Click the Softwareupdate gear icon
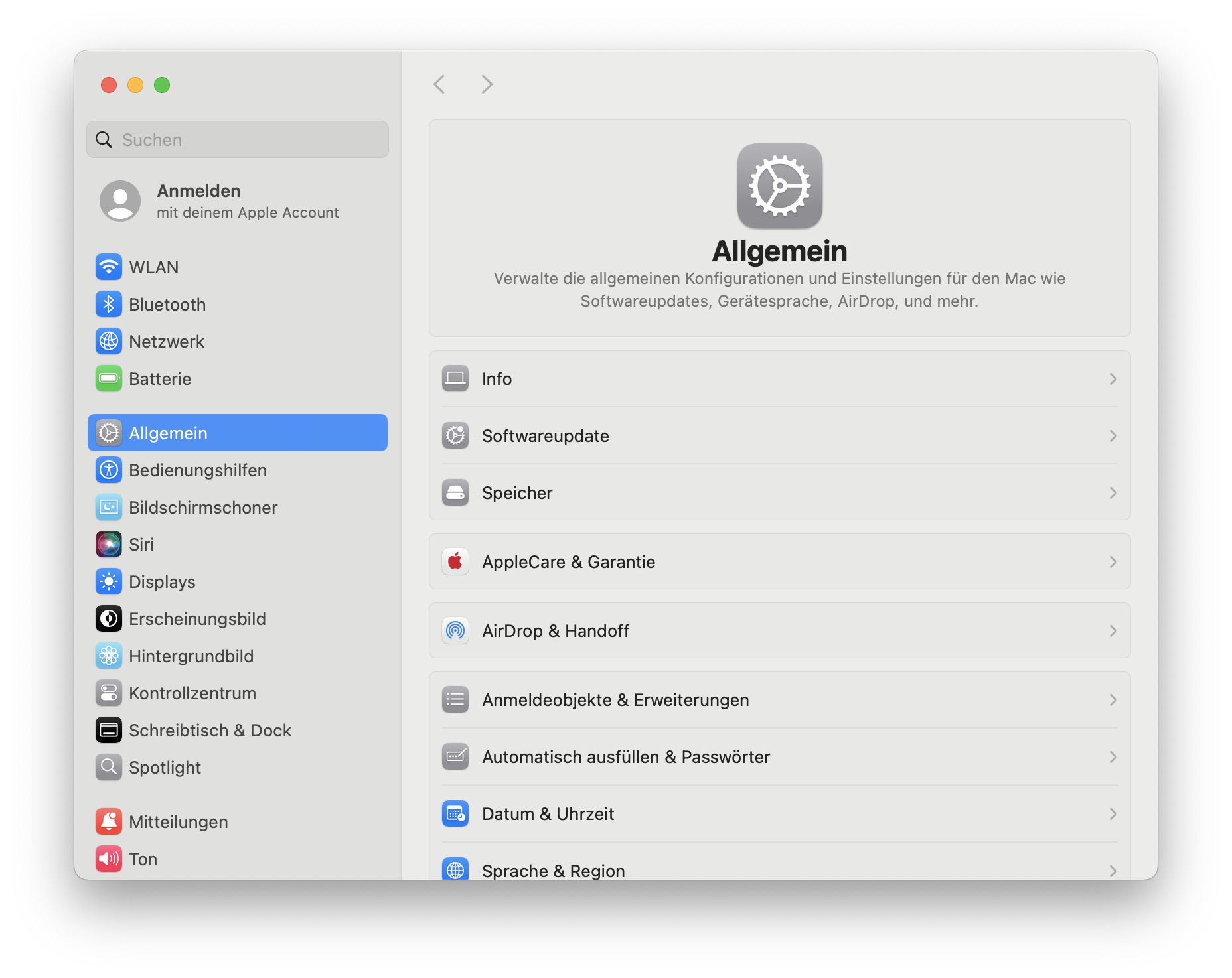Image resolution: width=1232 pixels, height=978 pixels. [455, 436]
